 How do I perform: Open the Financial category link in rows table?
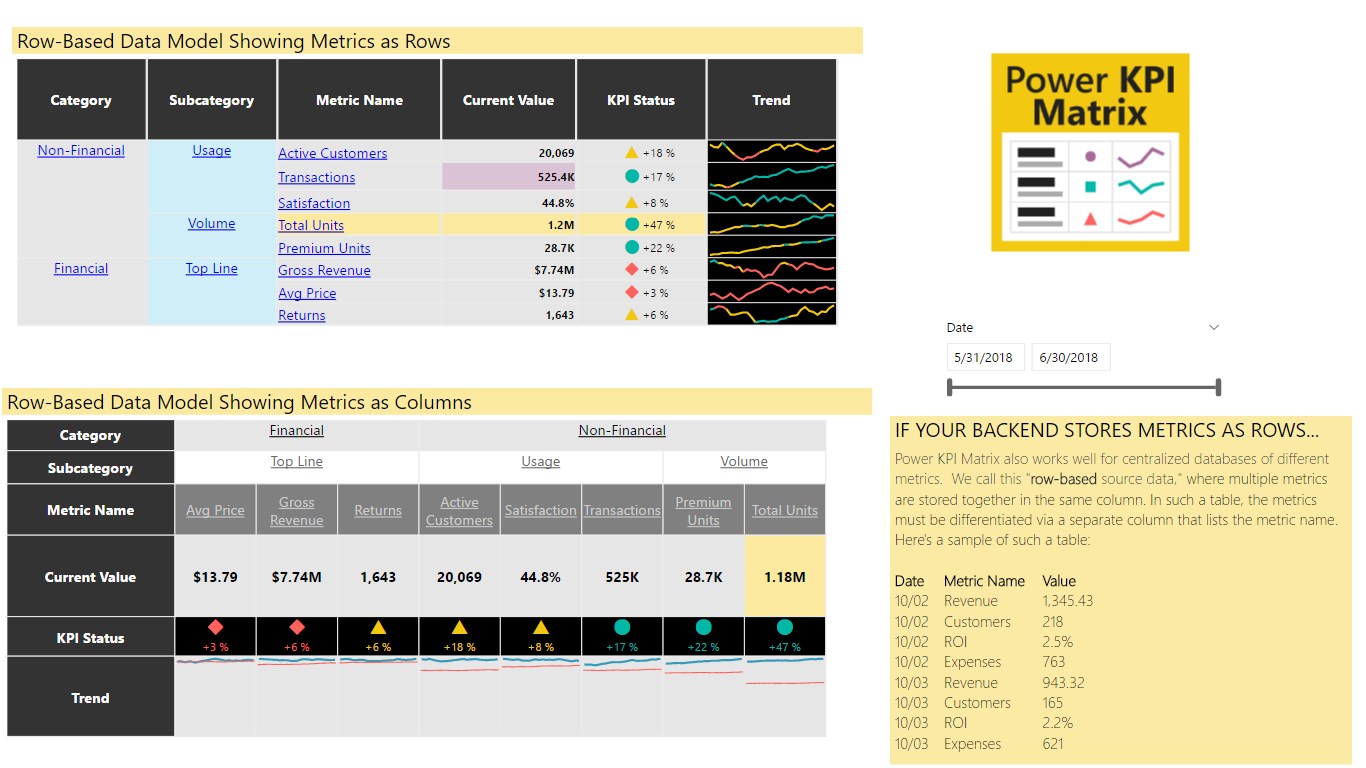pyautogui.click(x=81, y=268)
